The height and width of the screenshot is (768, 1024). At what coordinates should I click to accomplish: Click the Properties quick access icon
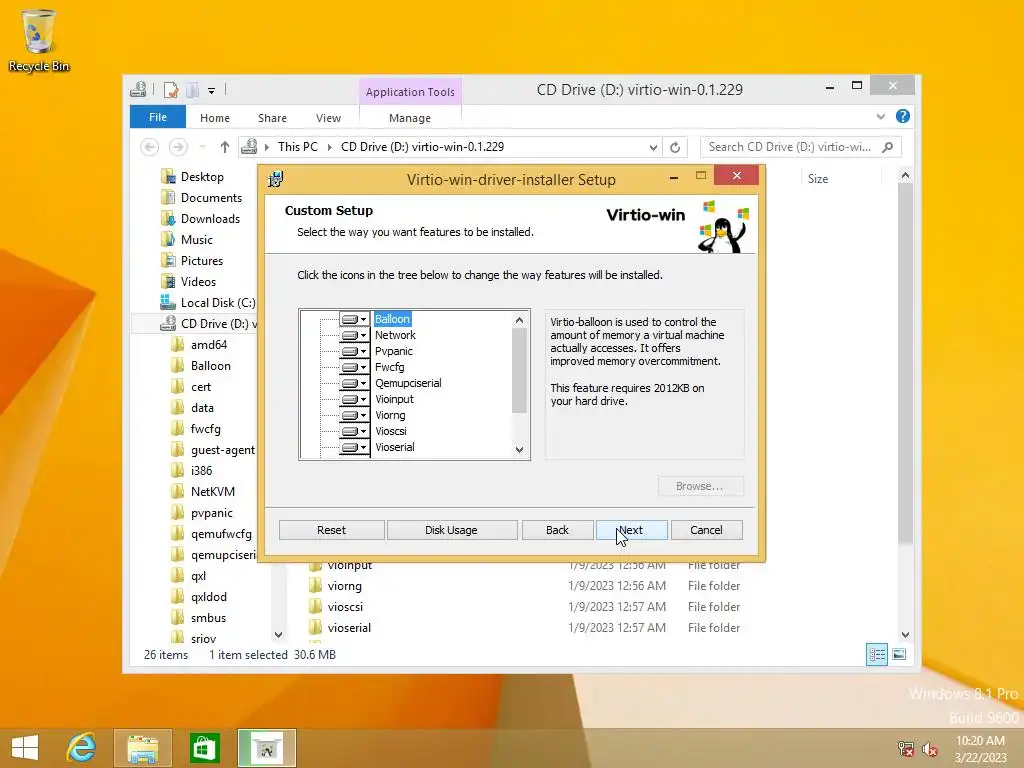pos(171,90)
